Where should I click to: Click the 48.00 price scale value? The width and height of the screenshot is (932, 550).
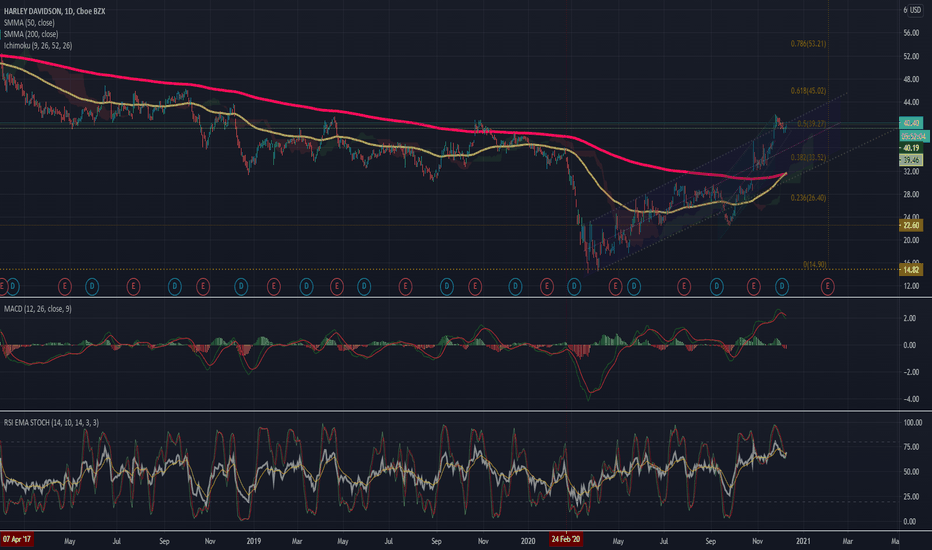pyautogui.click(x=911, y=79)
